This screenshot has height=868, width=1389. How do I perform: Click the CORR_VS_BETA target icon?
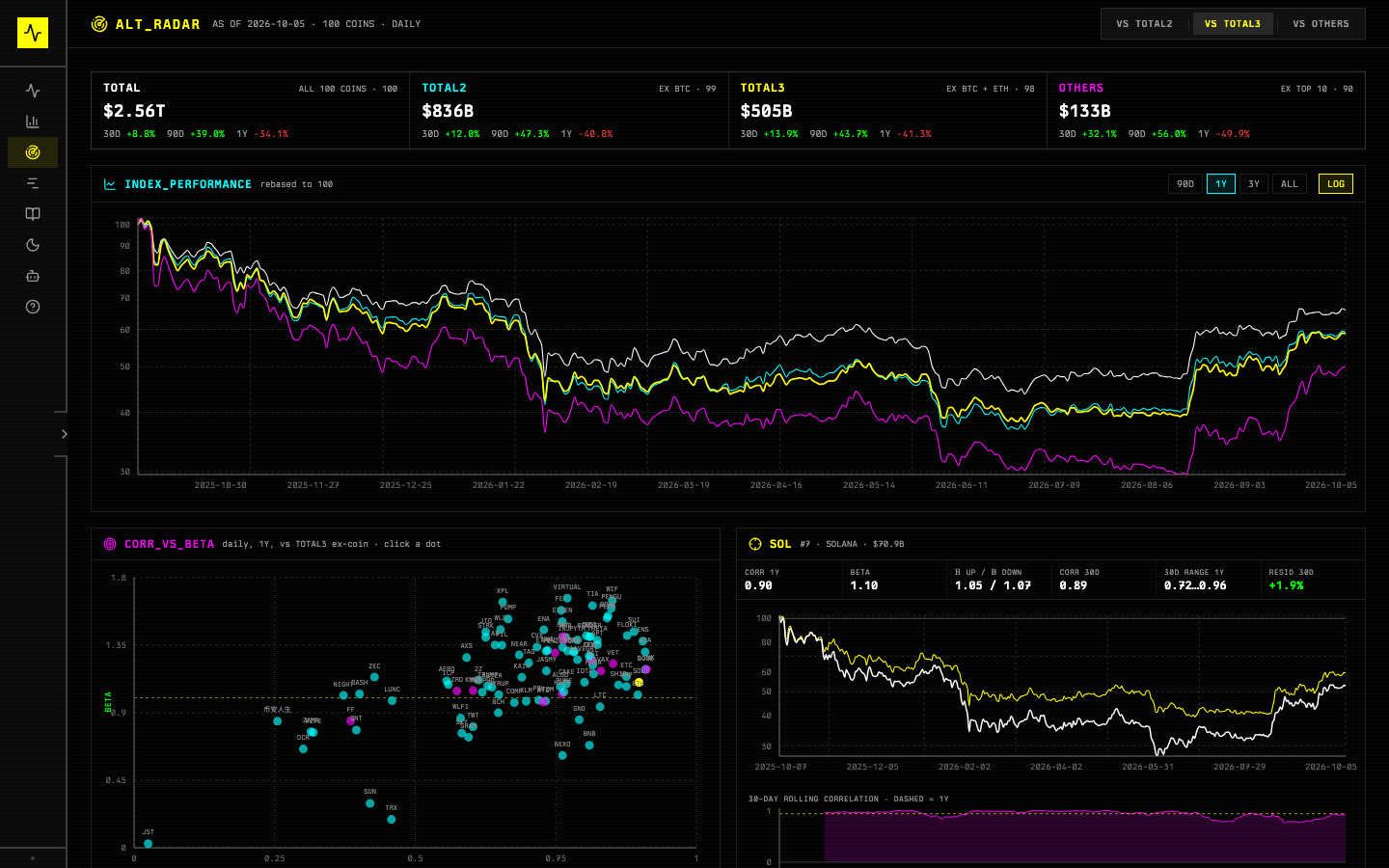[x=110, y=544]
